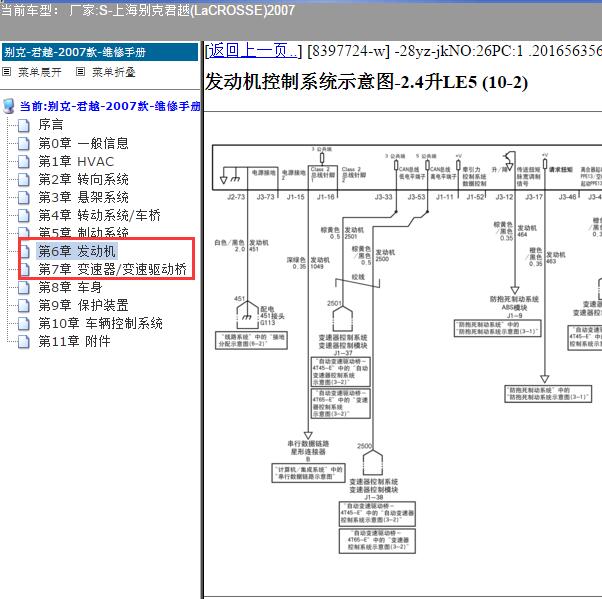
Task: Open 第10章 车辆控制系统
Action: (x=101, y=324)
